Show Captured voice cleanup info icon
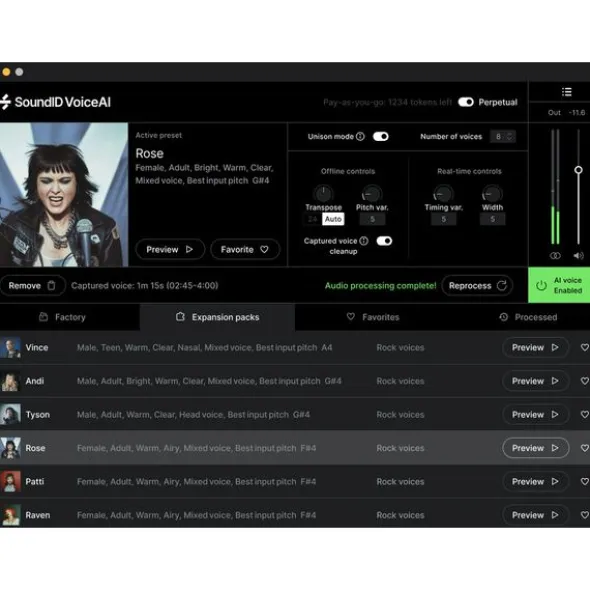 coord(364,241)
